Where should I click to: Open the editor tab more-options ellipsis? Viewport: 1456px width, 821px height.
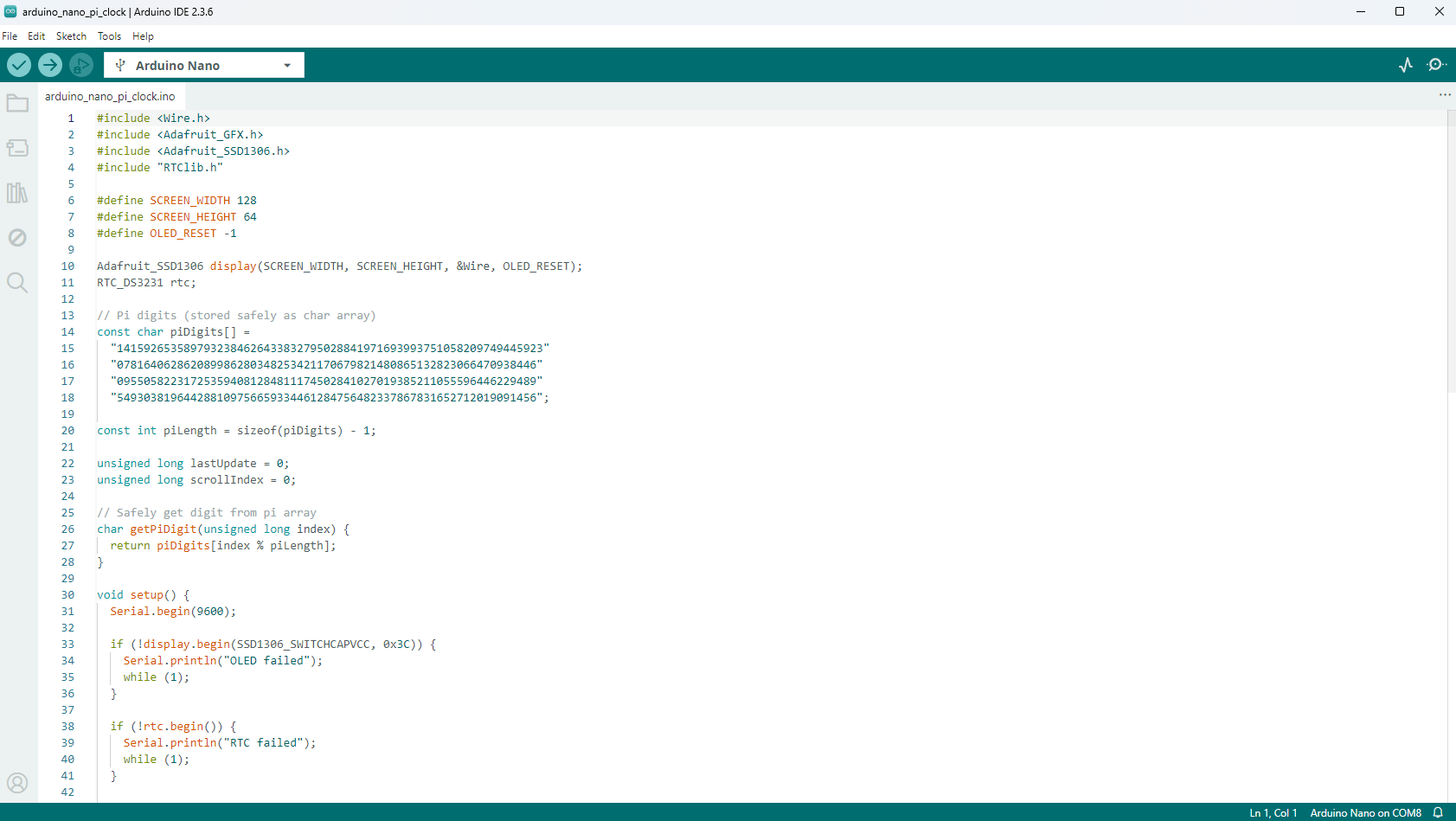[1445, 95]
